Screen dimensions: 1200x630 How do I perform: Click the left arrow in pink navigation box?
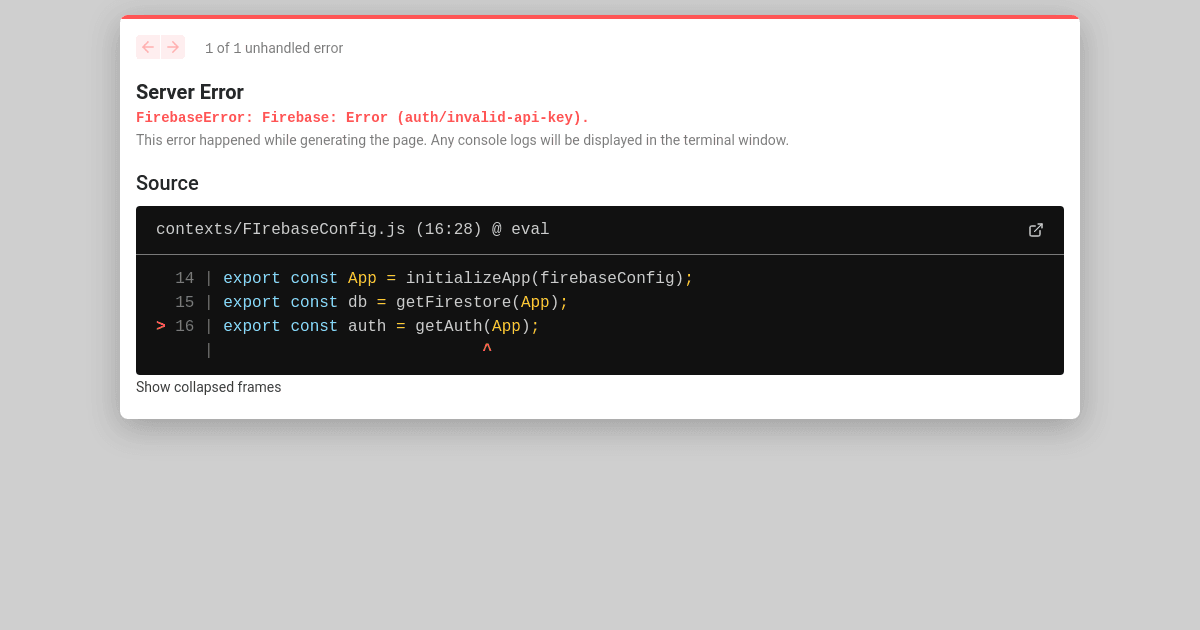point(148,47)
